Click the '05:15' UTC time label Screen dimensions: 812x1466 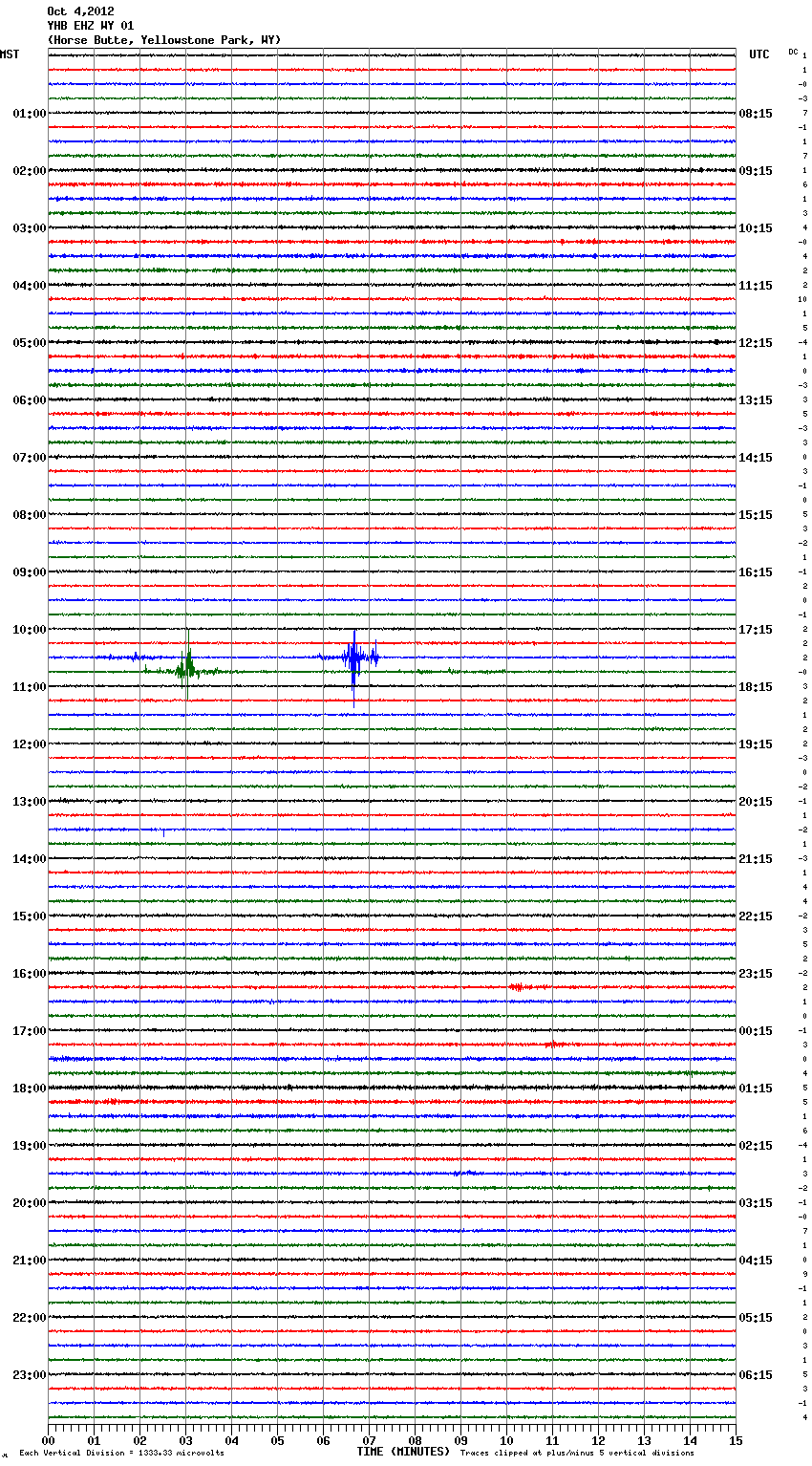(x=756, y=1318)
